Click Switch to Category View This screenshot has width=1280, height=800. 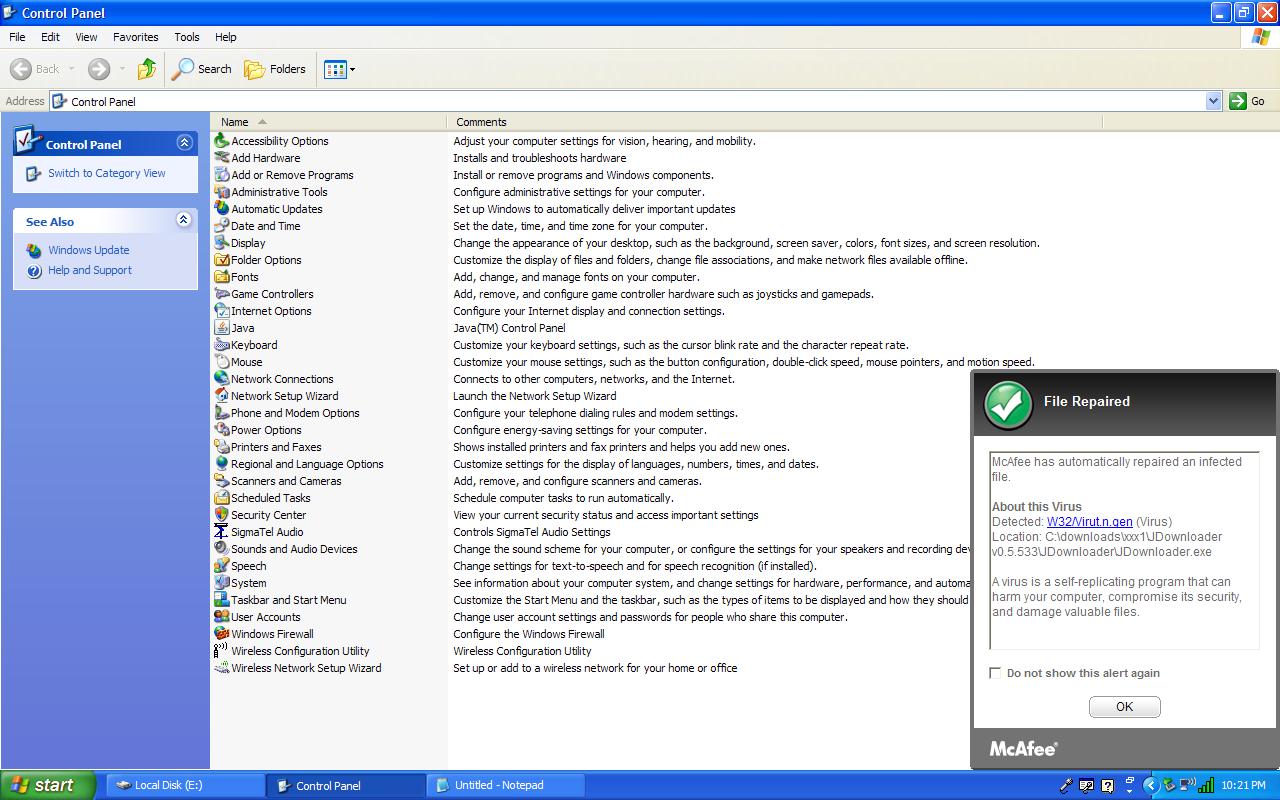(x=107, y=173)
